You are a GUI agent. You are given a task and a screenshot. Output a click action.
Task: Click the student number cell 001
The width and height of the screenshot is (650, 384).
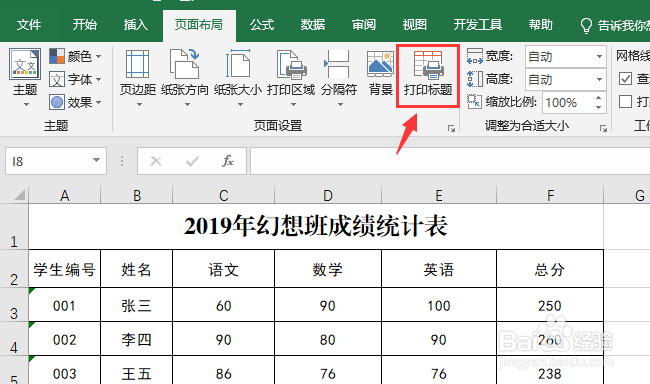pyautogui.click(x=64, y=305)
